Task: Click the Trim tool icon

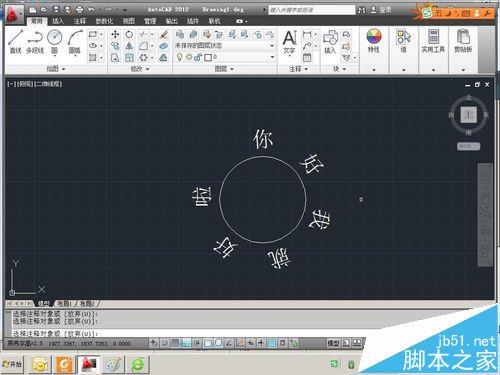Action: pyautogui.click(x=144, y=34)
